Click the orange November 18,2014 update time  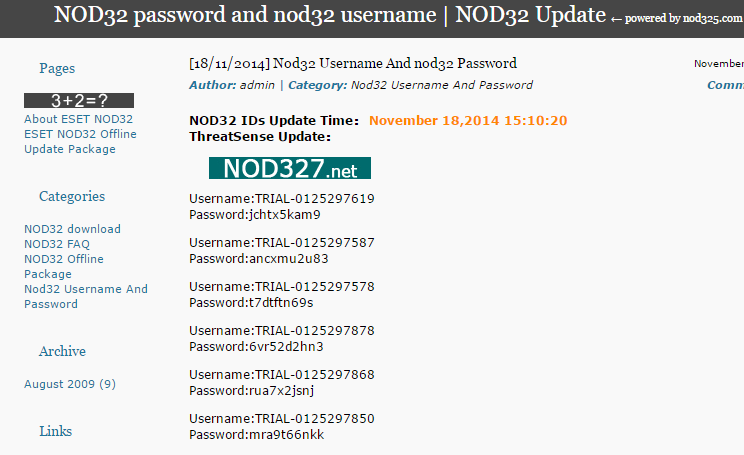(468, 121)
